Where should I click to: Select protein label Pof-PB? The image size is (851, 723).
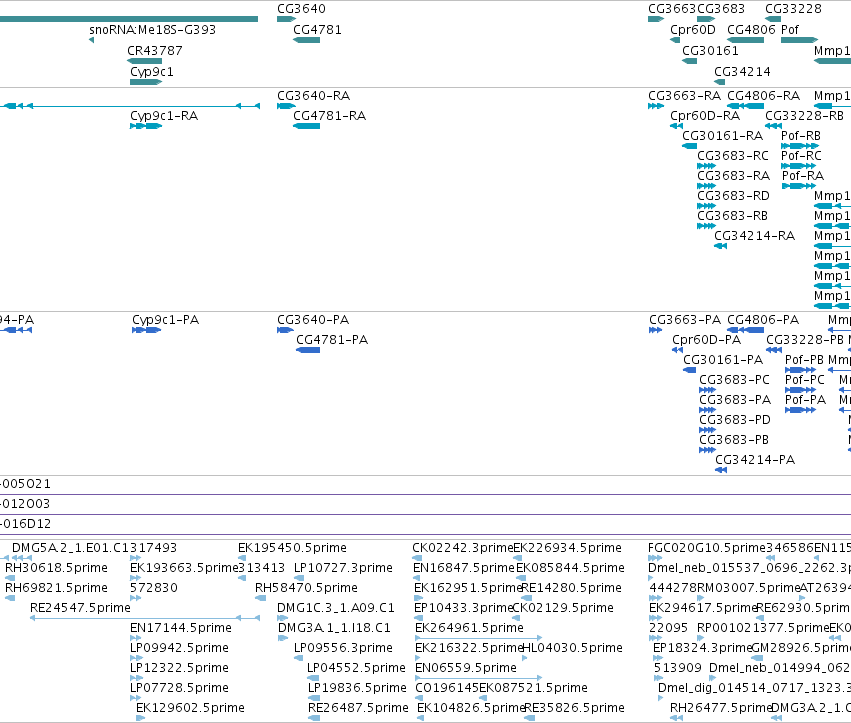click(804, 360)
